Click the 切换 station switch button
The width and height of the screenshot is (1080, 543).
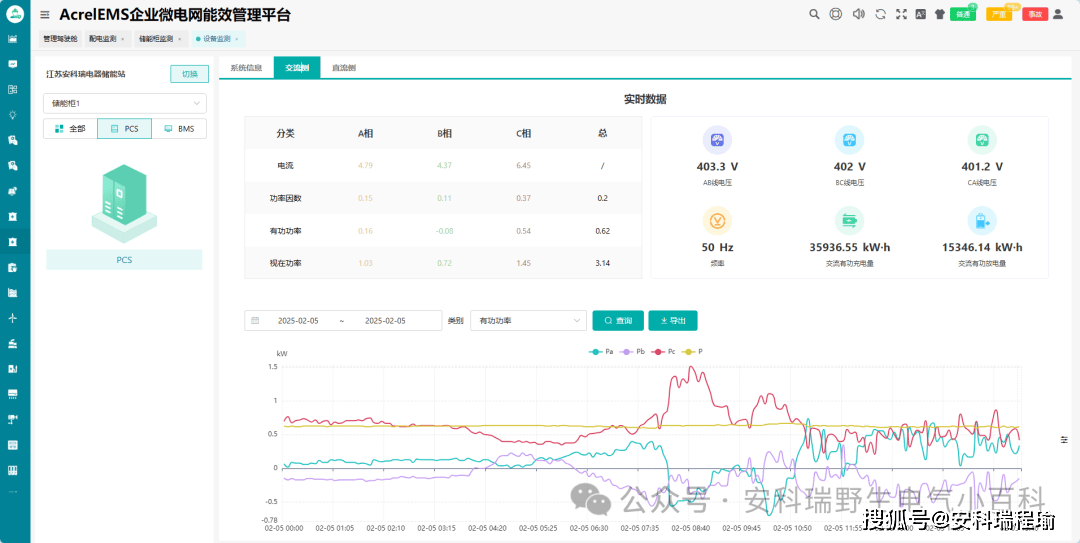[189, 74]
